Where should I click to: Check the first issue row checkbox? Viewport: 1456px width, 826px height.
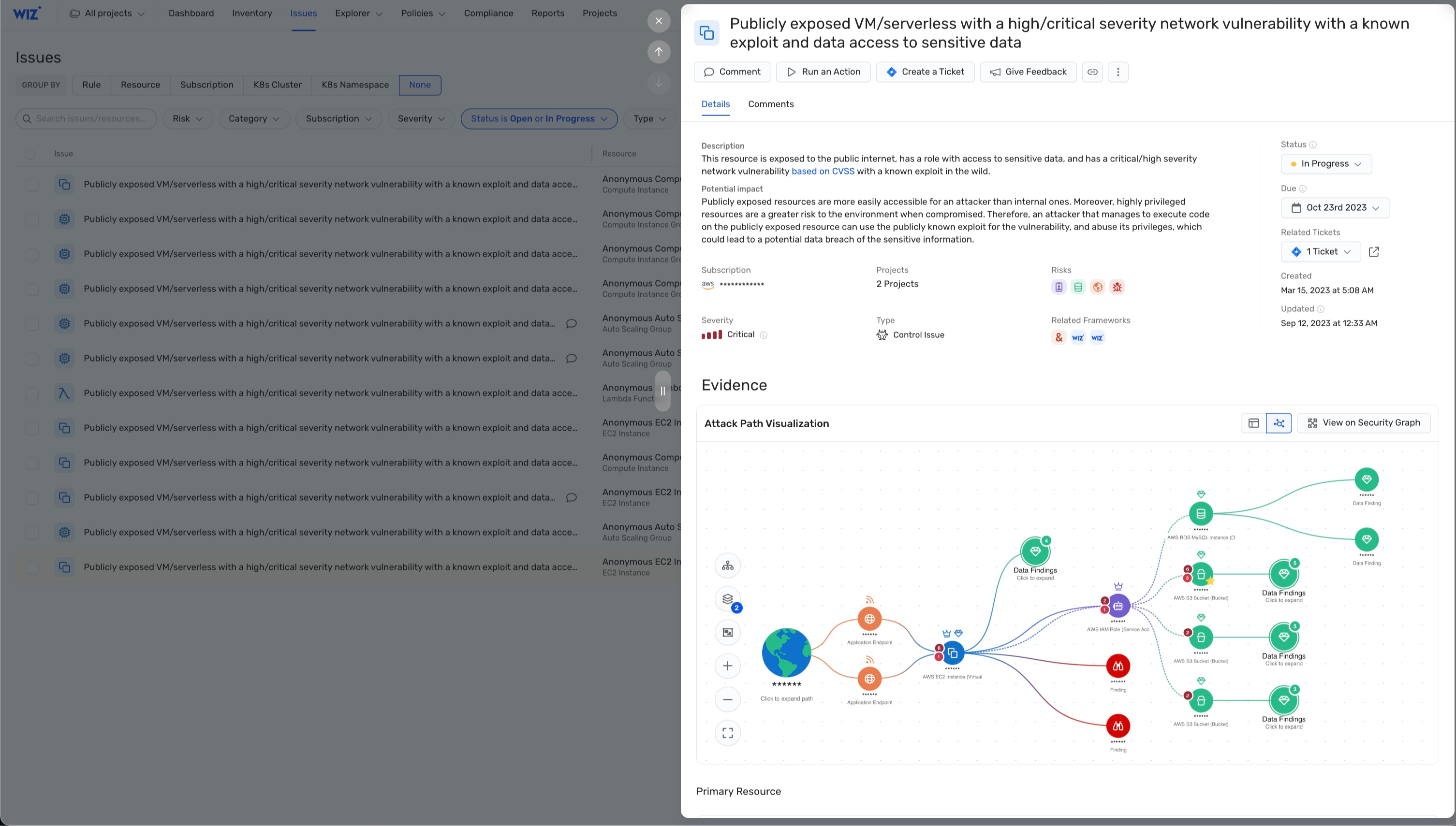32,185
